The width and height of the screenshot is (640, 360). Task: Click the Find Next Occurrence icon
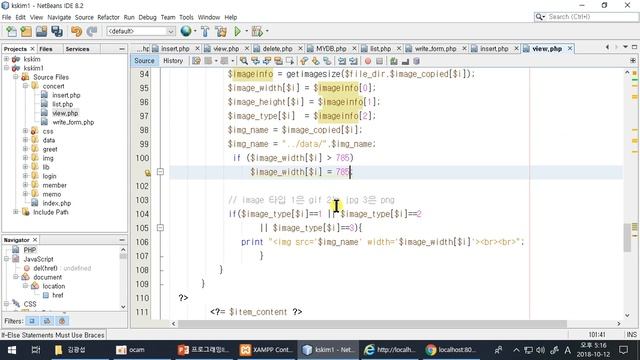[x=267, y=61]
